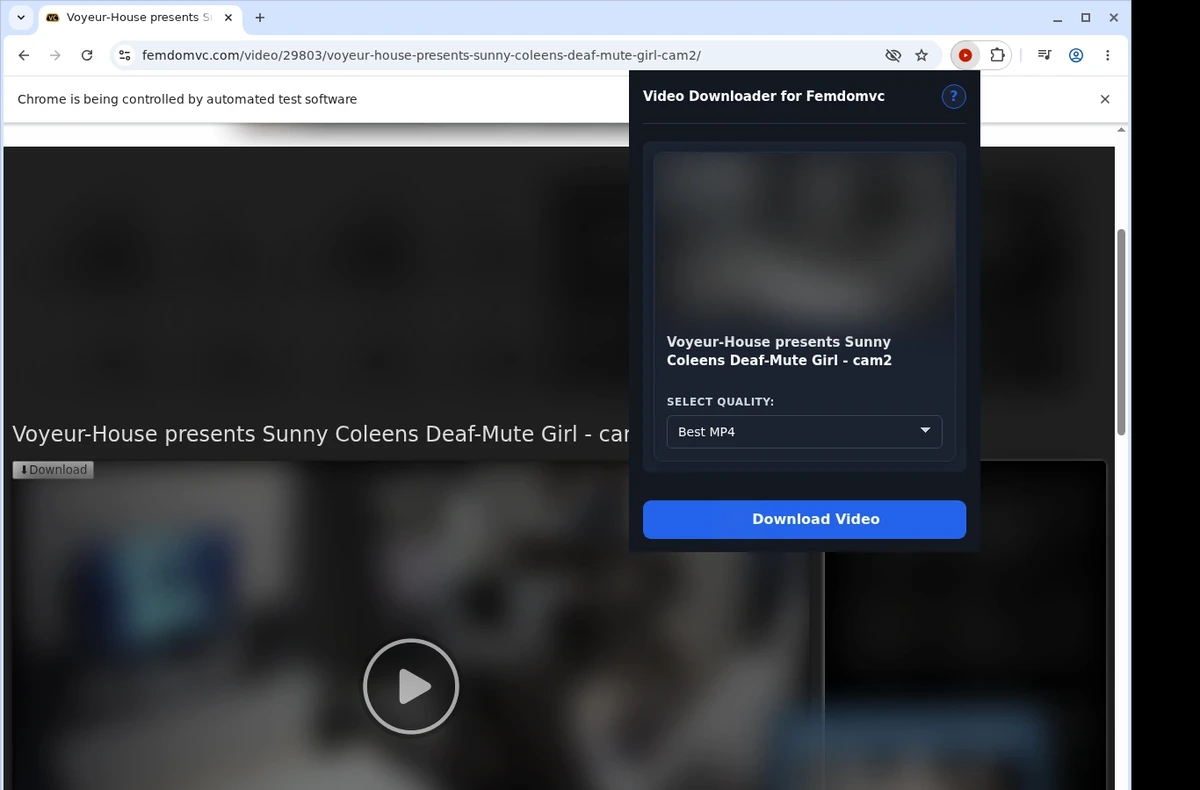
Task: Select the Voyeur-House presents tab
Action: 139,18
